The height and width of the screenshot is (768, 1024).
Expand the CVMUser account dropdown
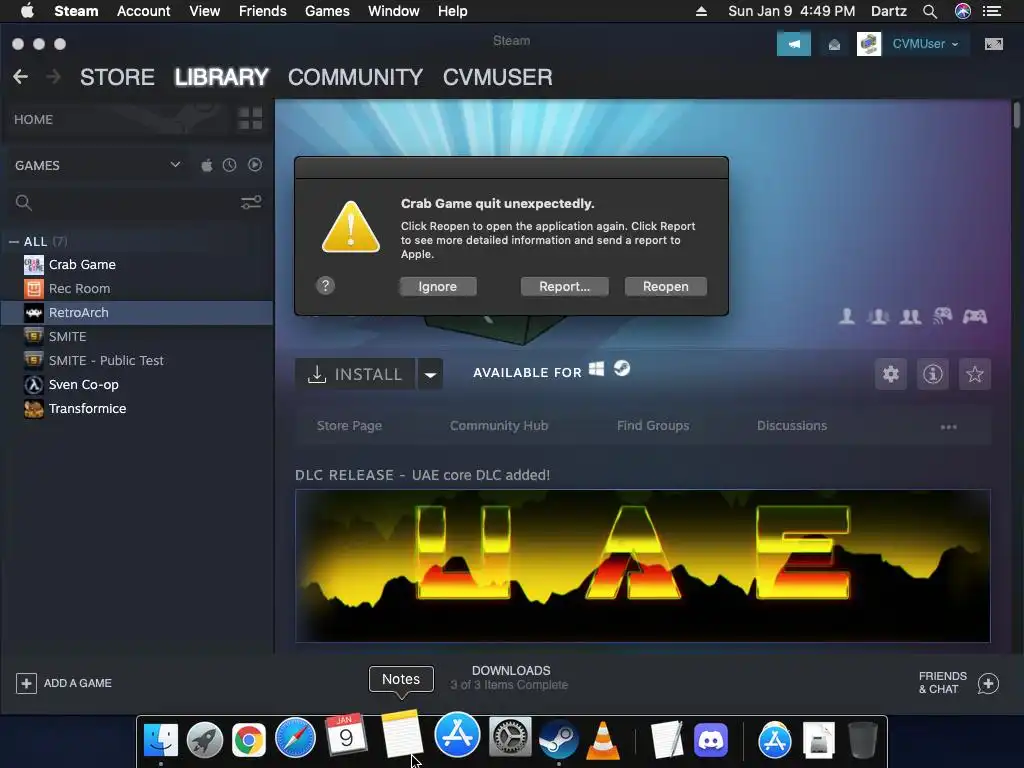925,44
